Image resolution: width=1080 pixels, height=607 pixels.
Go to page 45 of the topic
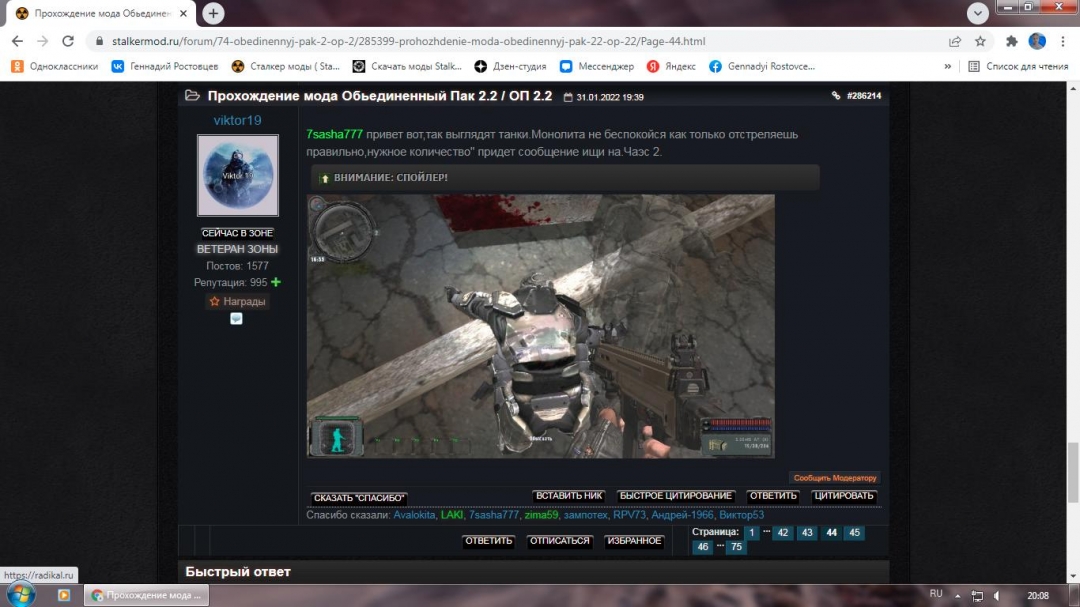(854, 533)
